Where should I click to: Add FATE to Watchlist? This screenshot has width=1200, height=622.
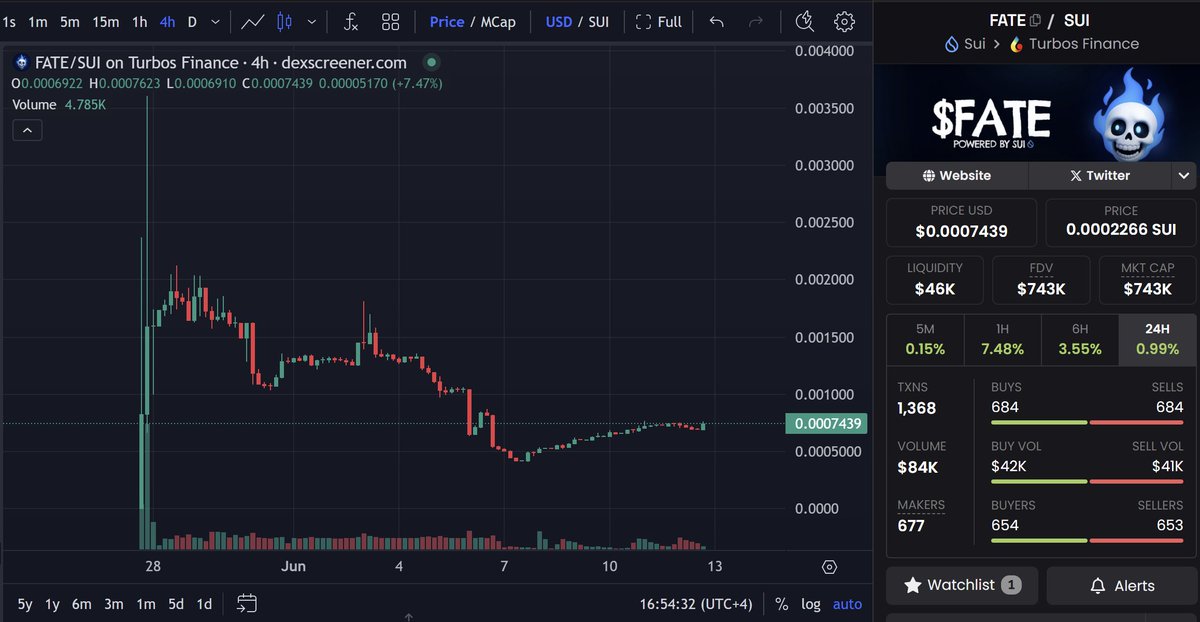[962, 586]
